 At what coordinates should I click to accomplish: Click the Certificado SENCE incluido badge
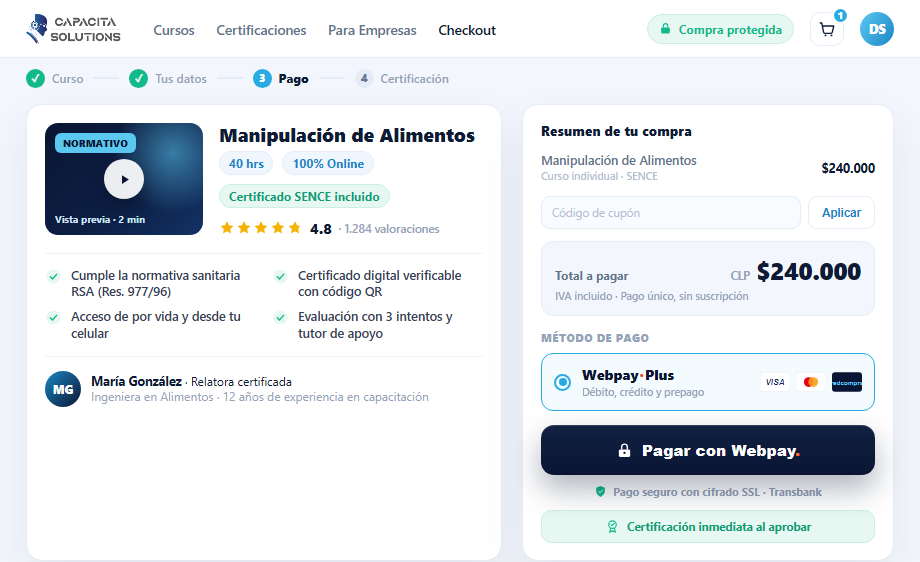[304, 197]
